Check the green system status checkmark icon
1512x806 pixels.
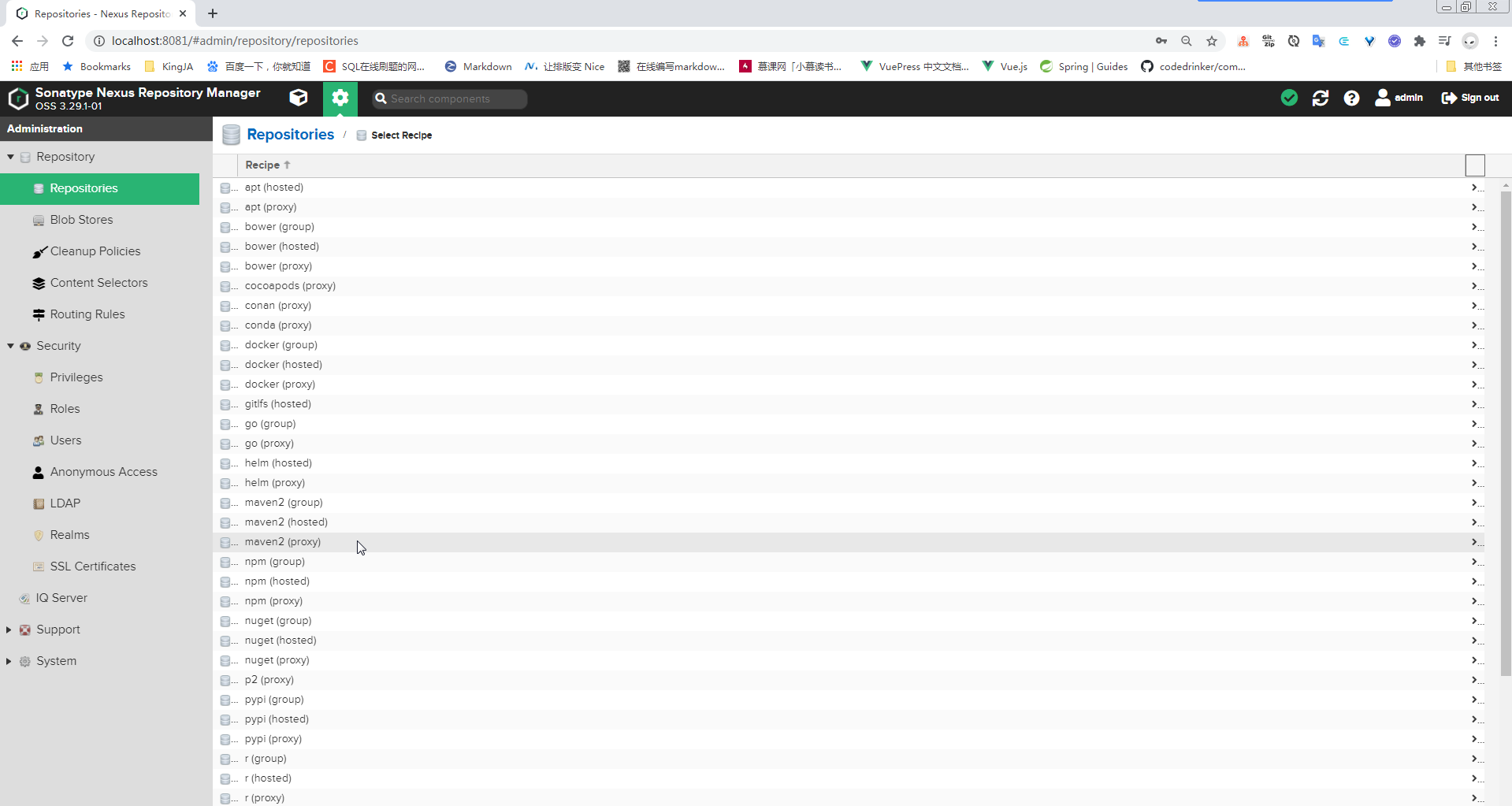1289,98
